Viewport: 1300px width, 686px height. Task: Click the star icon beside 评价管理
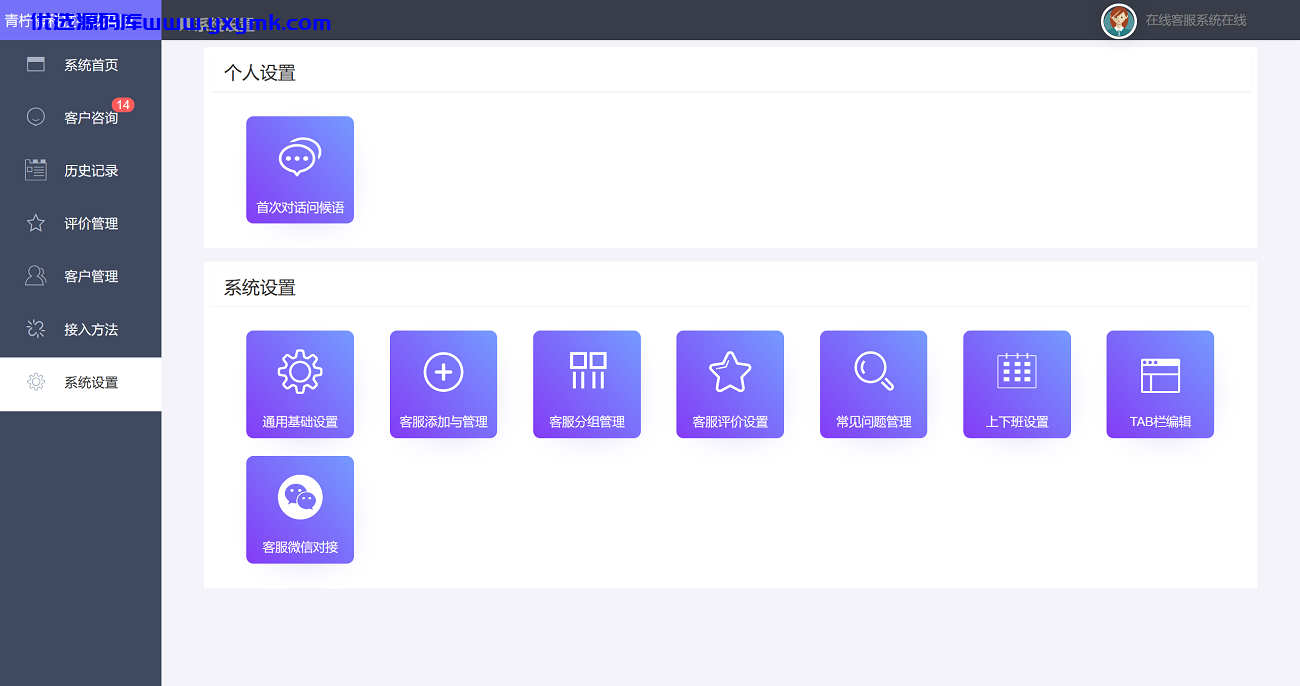(x=36, y=223)
